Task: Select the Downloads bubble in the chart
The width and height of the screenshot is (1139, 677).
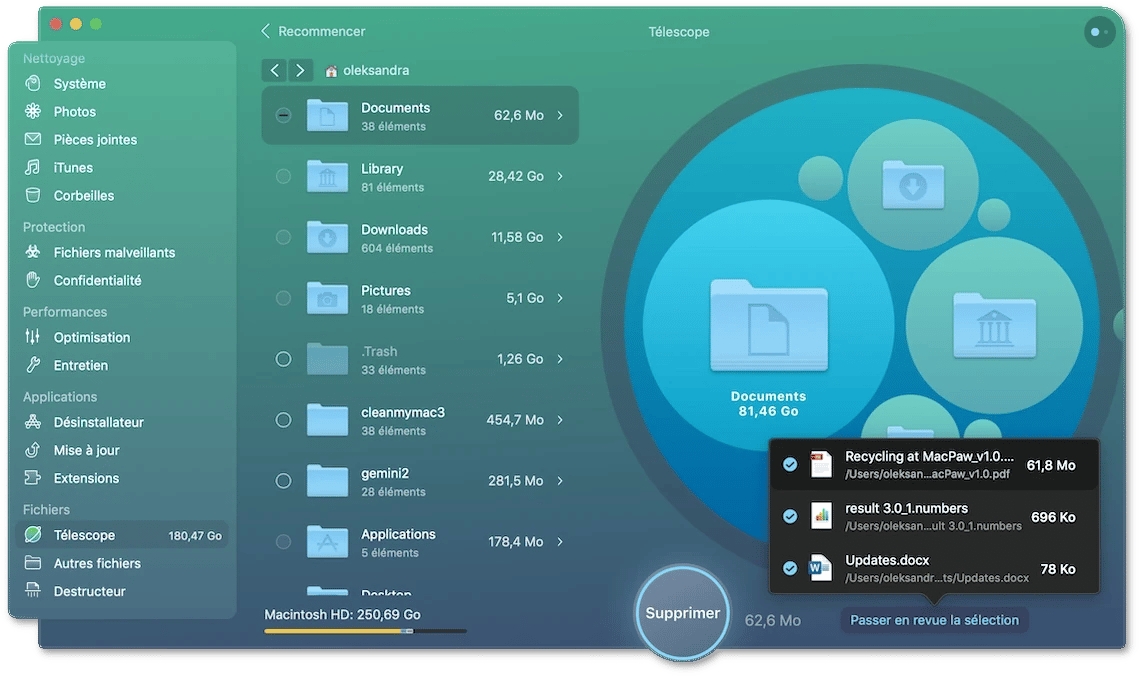Action: click(x=913, y=185)
